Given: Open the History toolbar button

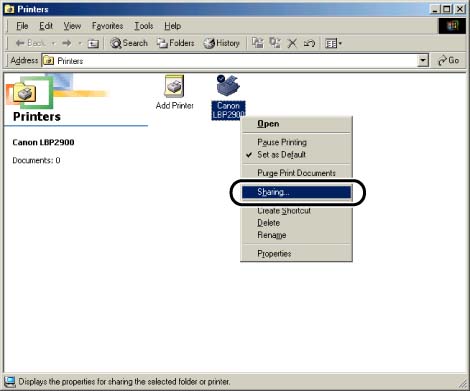Looking at the screenshot, I should click(221, 43).
